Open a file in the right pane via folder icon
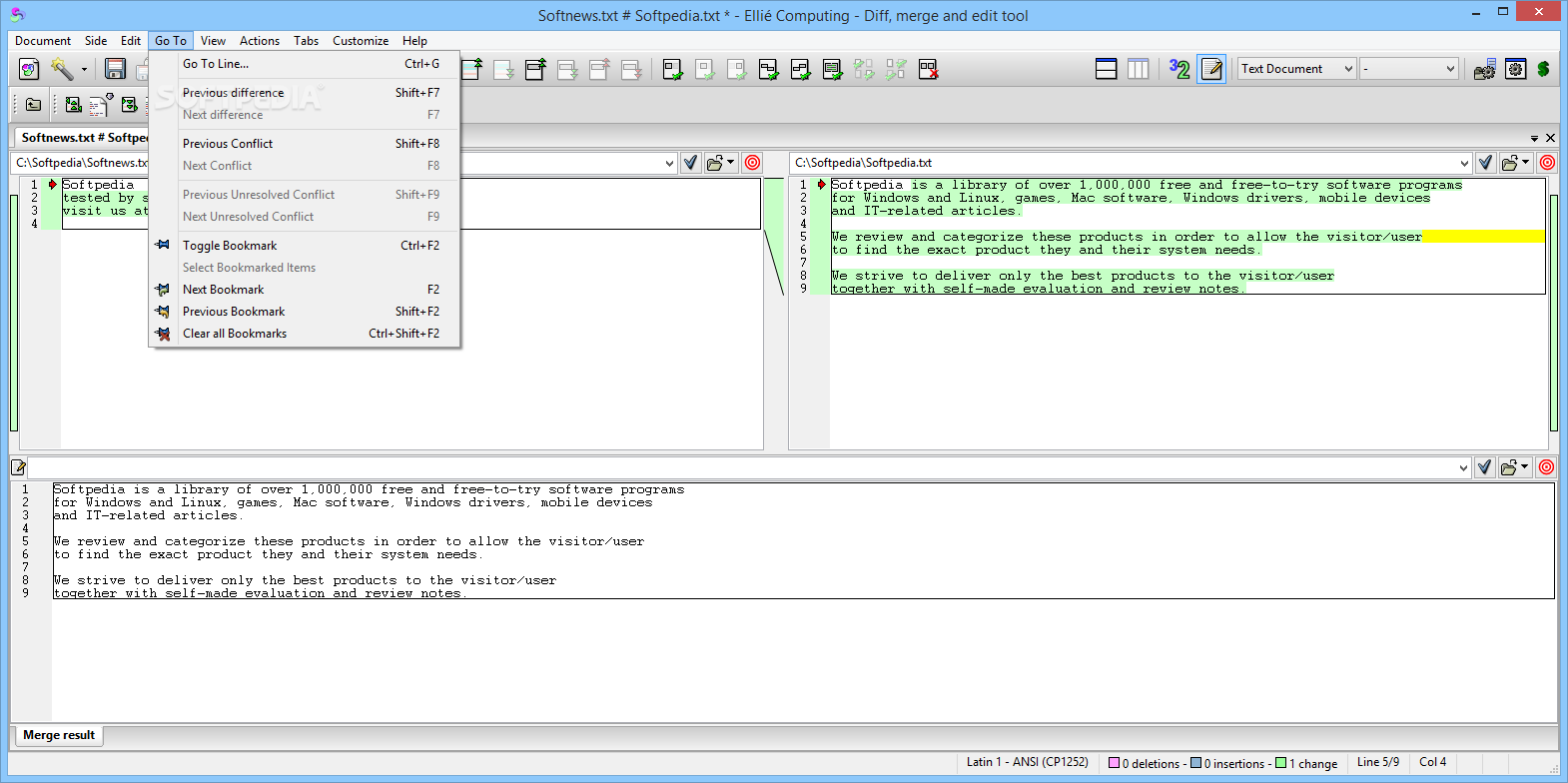Image resolution: width=1568 pixels, height=783 pixels. click(x=1510, y=163)
